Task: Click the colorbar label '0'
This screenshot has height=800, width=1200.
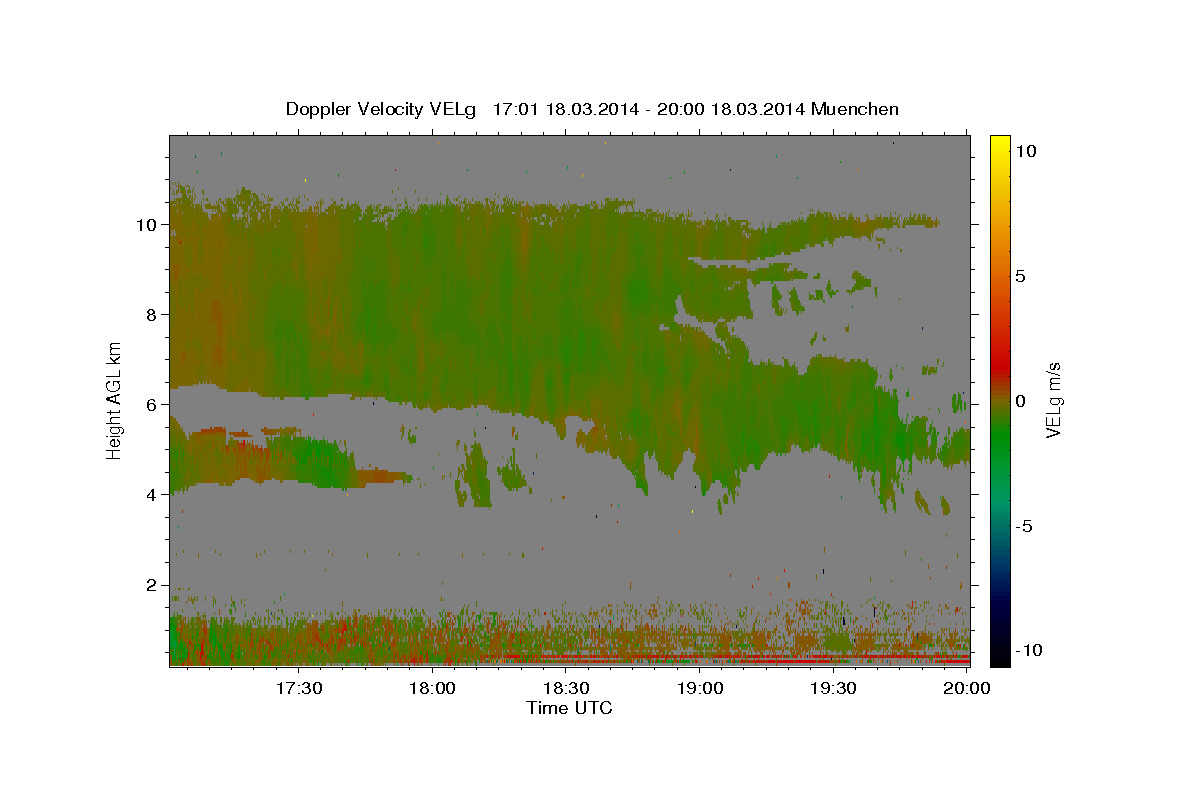Action: point(1020,401)
